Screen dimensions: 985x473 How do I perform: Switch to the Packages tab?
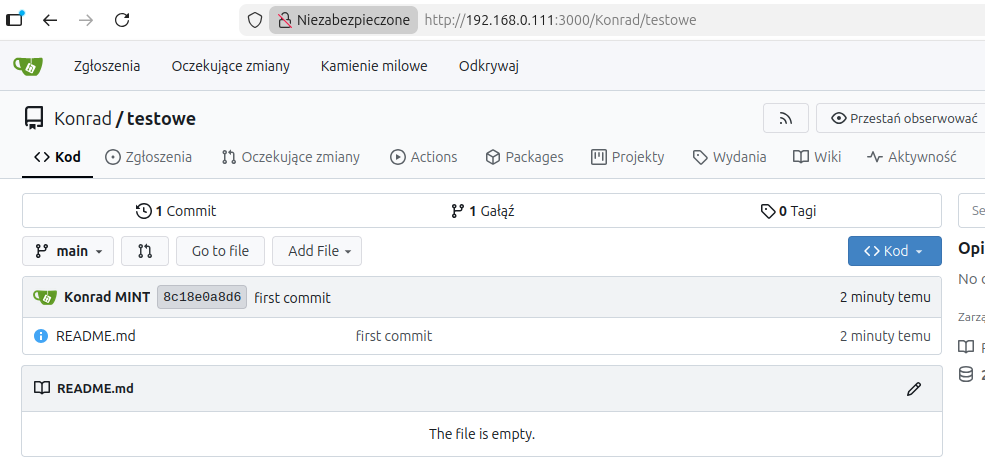(525, 157)
